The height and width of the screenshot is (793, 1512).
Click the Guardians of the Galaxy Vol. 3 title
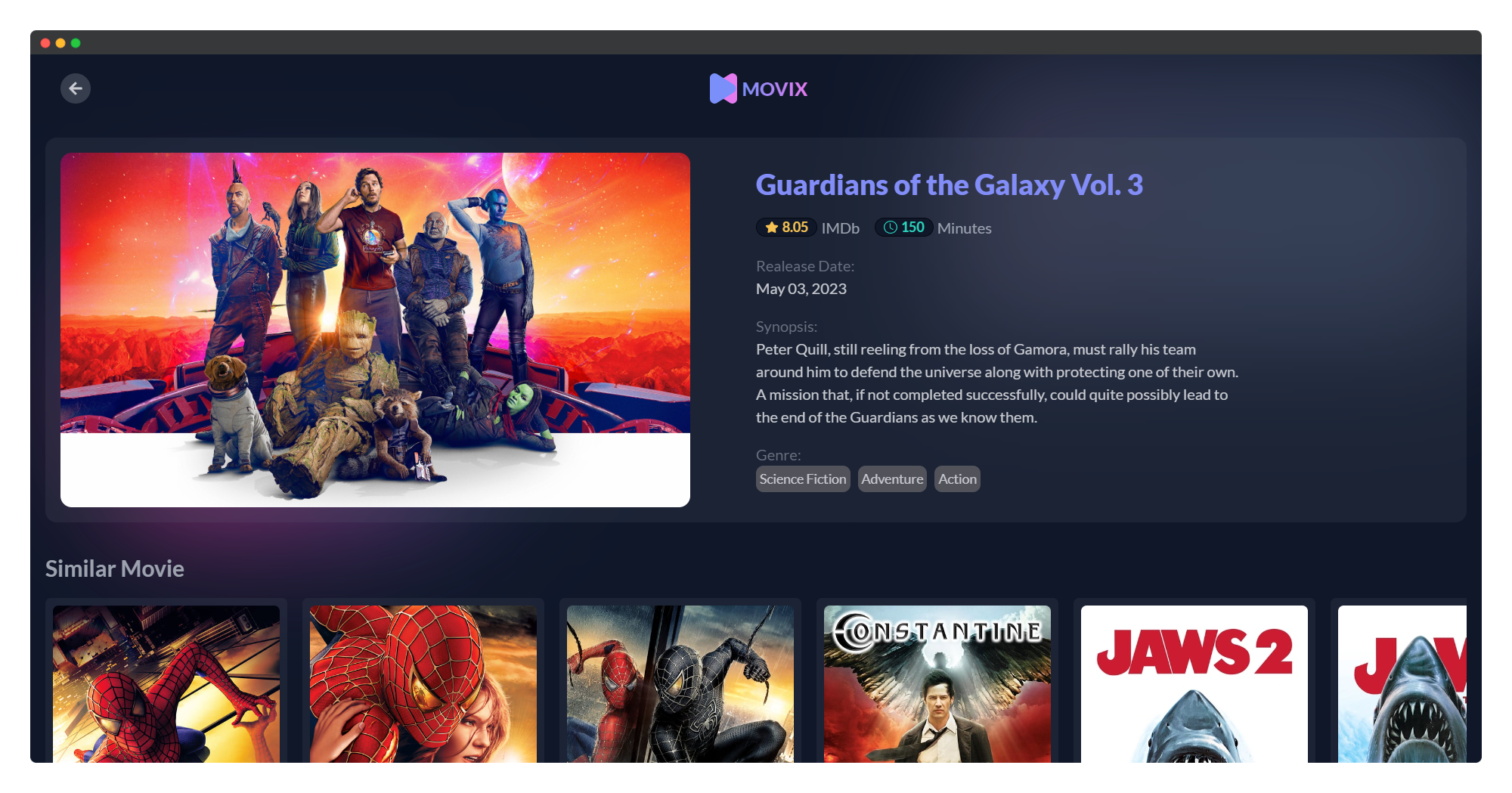[x=950, y=185]
